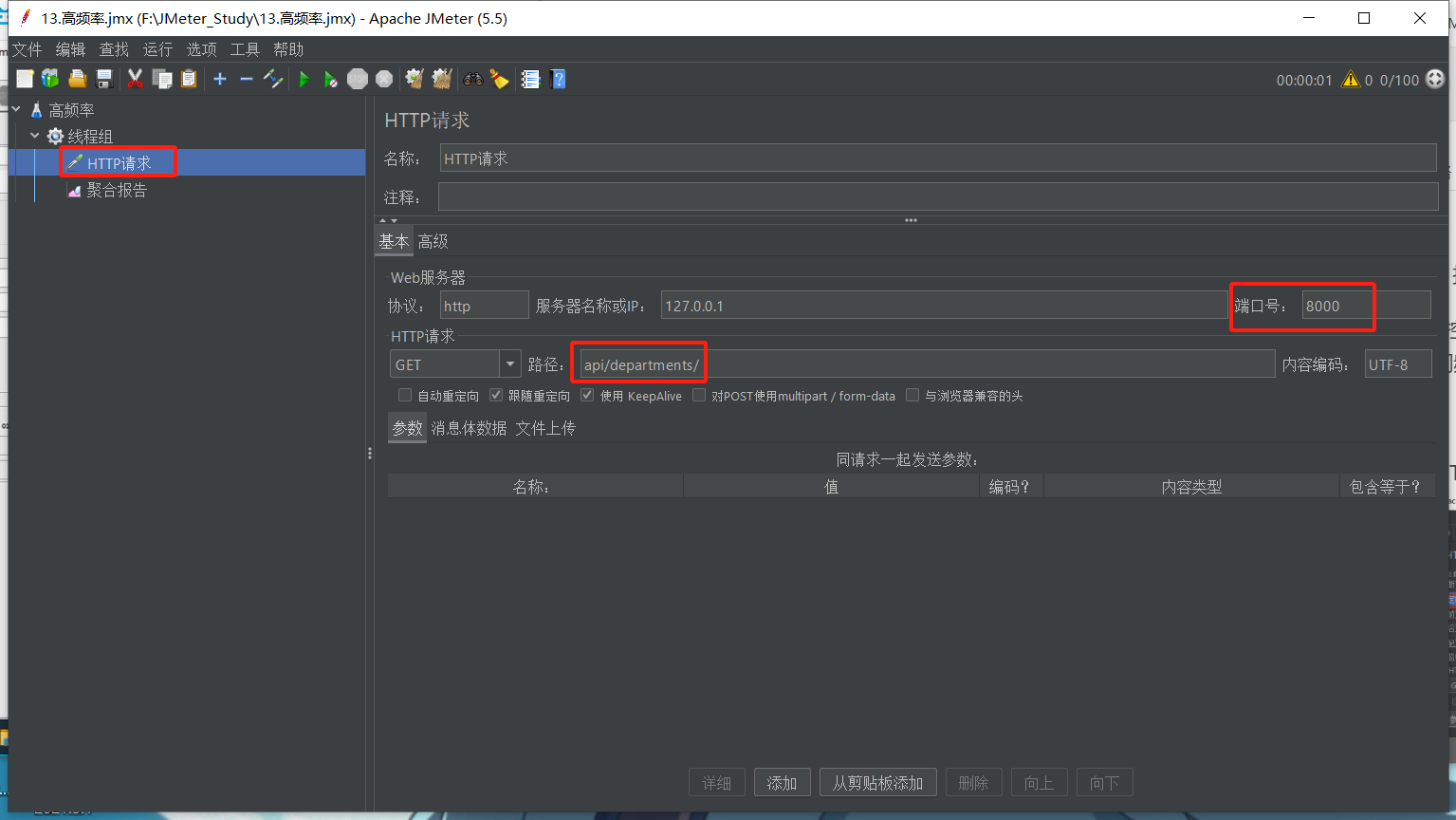
Task: Open the Function Helper list icon
Action: (x=530, y=79)
